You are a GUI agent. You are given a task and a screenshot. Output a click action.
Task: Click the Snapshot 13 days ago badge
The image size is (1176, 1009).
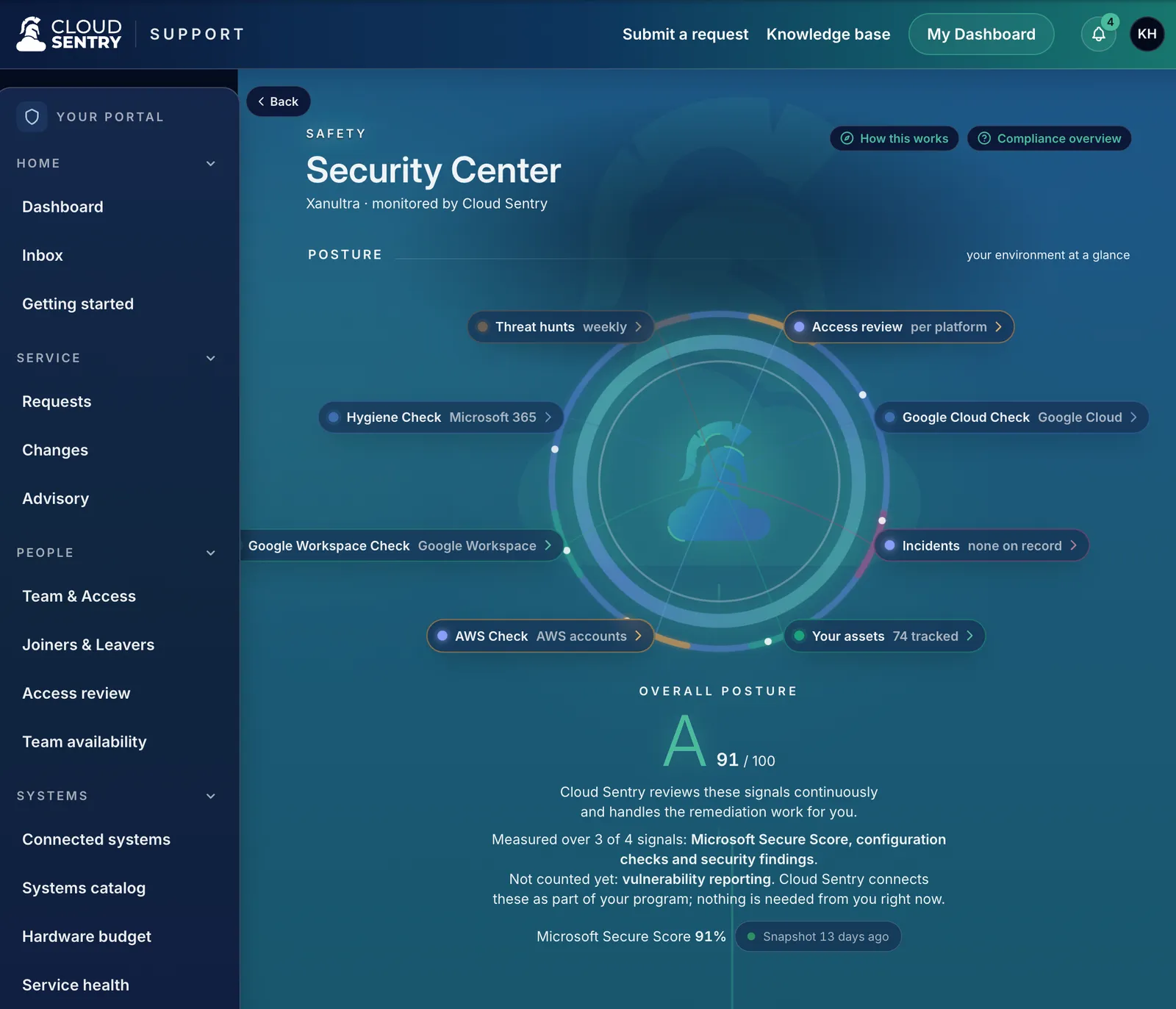coord(818,936)
